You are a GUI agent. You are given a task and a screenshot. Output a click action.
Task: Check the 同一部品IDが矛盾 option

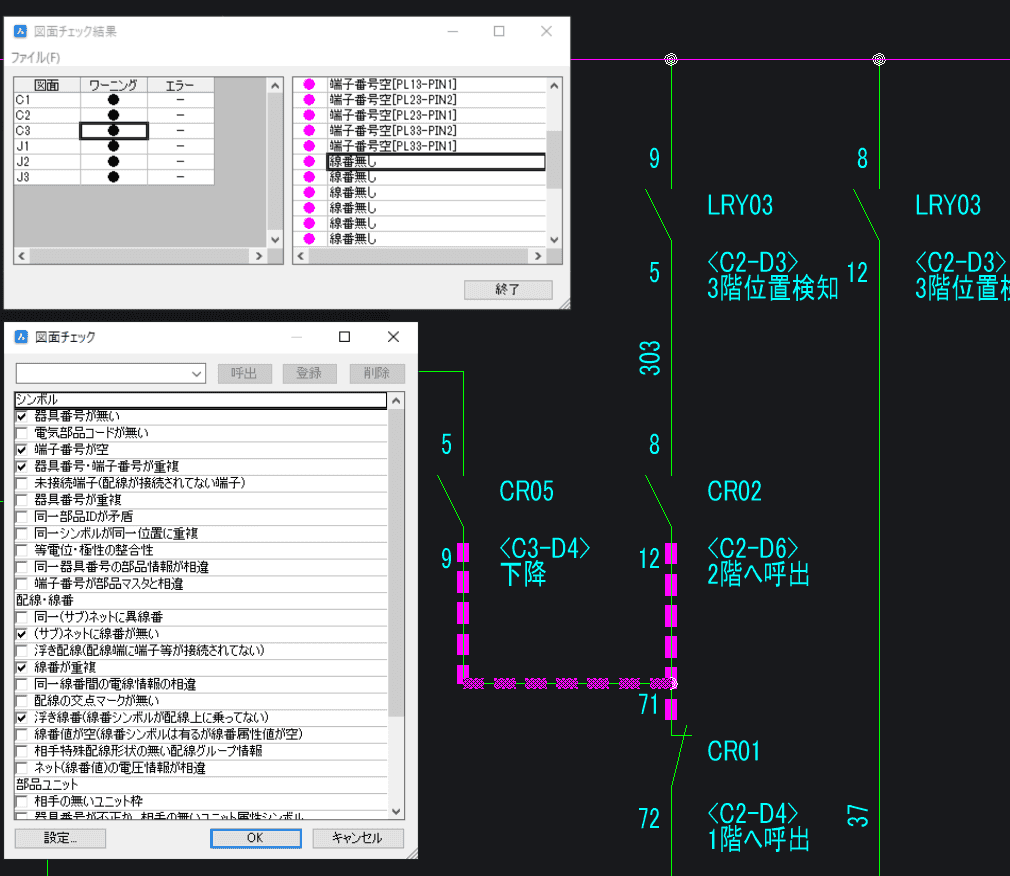coord(22,517)
